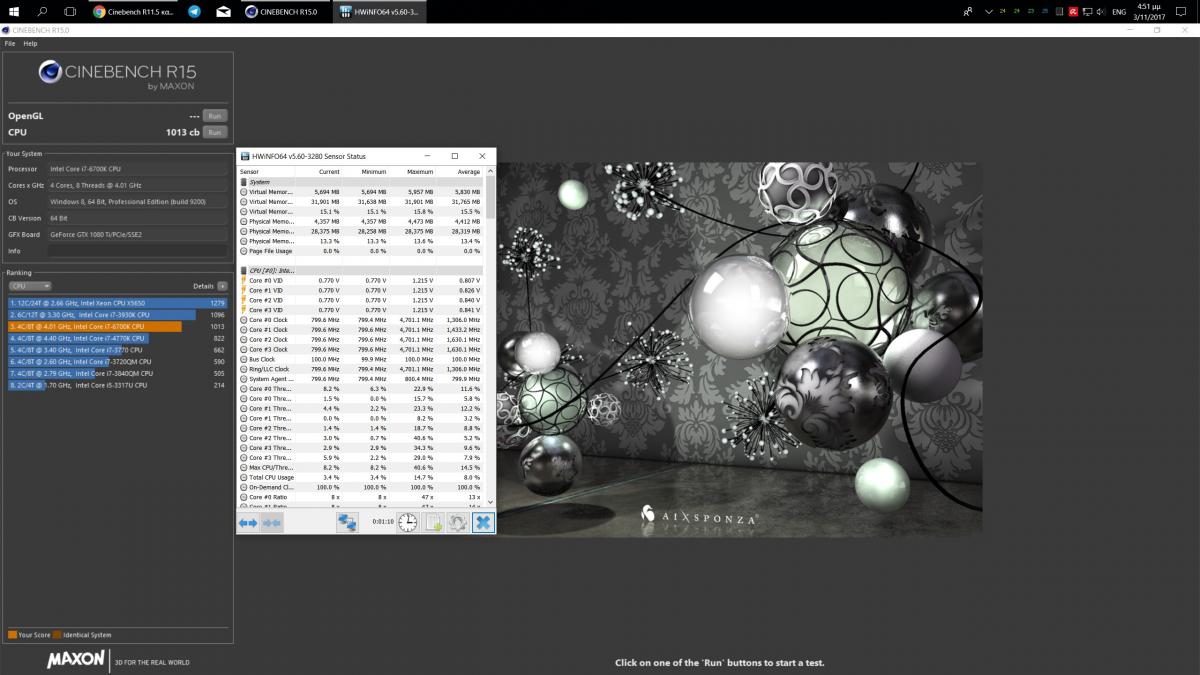Click the Info input field in Your System

pyautogui.click(x=137, y=251)
